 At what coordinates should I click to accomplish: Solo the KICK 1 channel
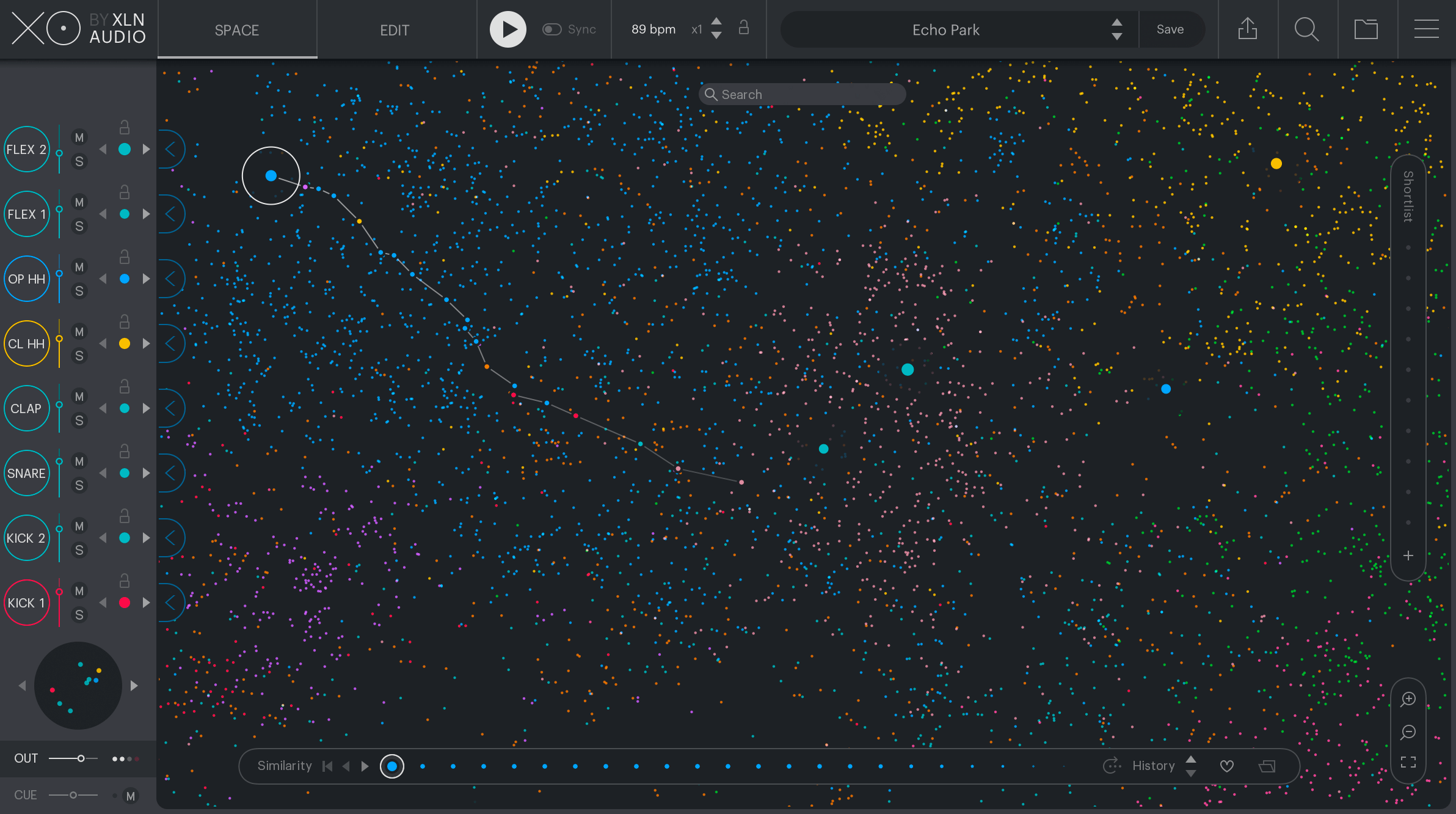(x=79, y=615)
